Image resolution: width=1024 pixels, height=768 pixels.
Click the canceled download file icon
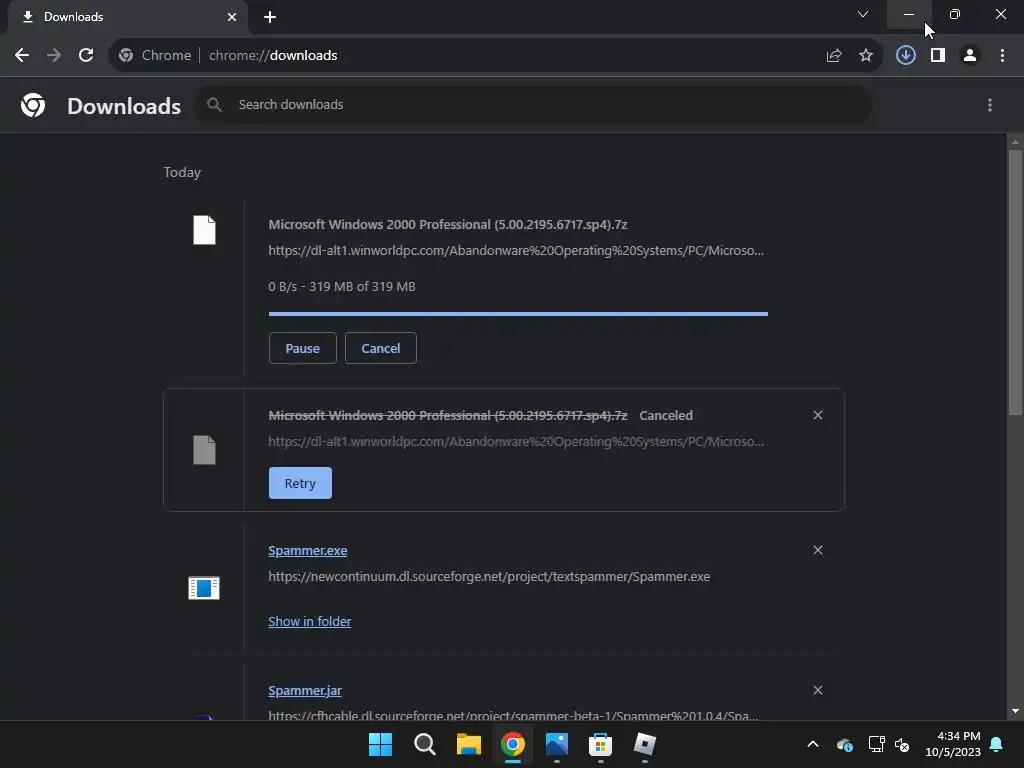coord(204,450)
